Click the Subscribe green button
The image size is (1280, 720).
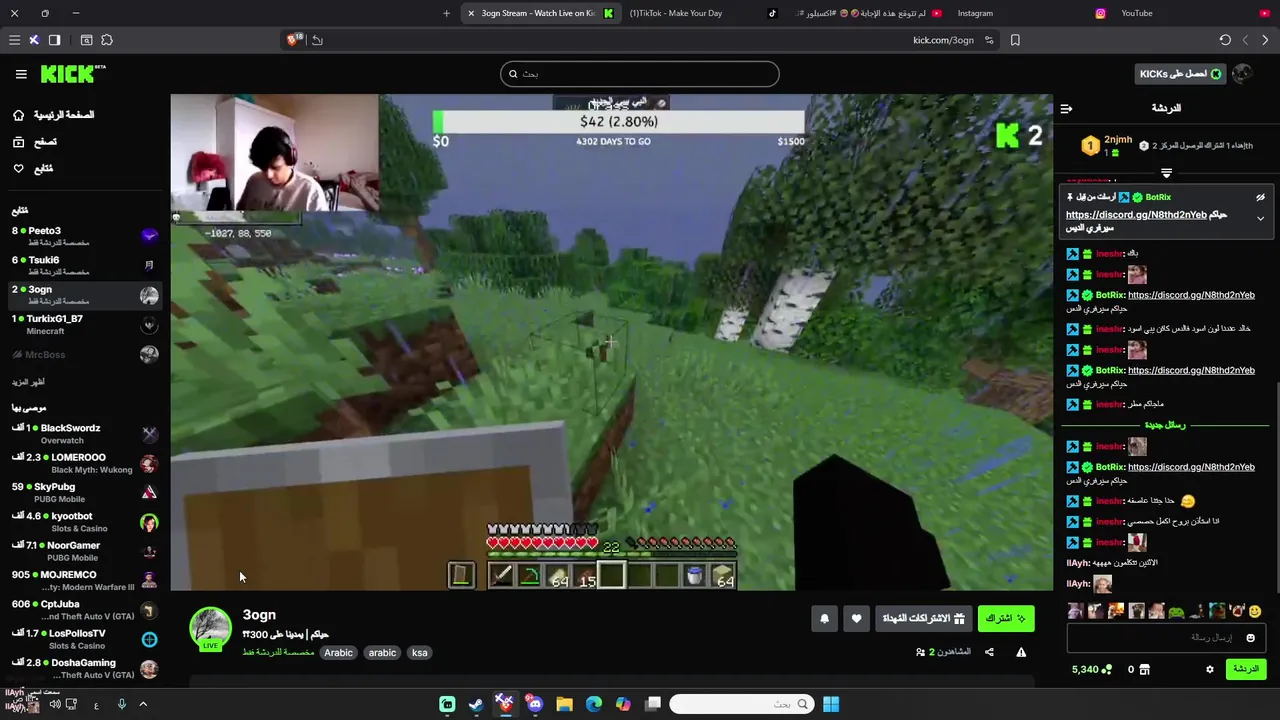pyautogui.click(x=1006, y=619)
